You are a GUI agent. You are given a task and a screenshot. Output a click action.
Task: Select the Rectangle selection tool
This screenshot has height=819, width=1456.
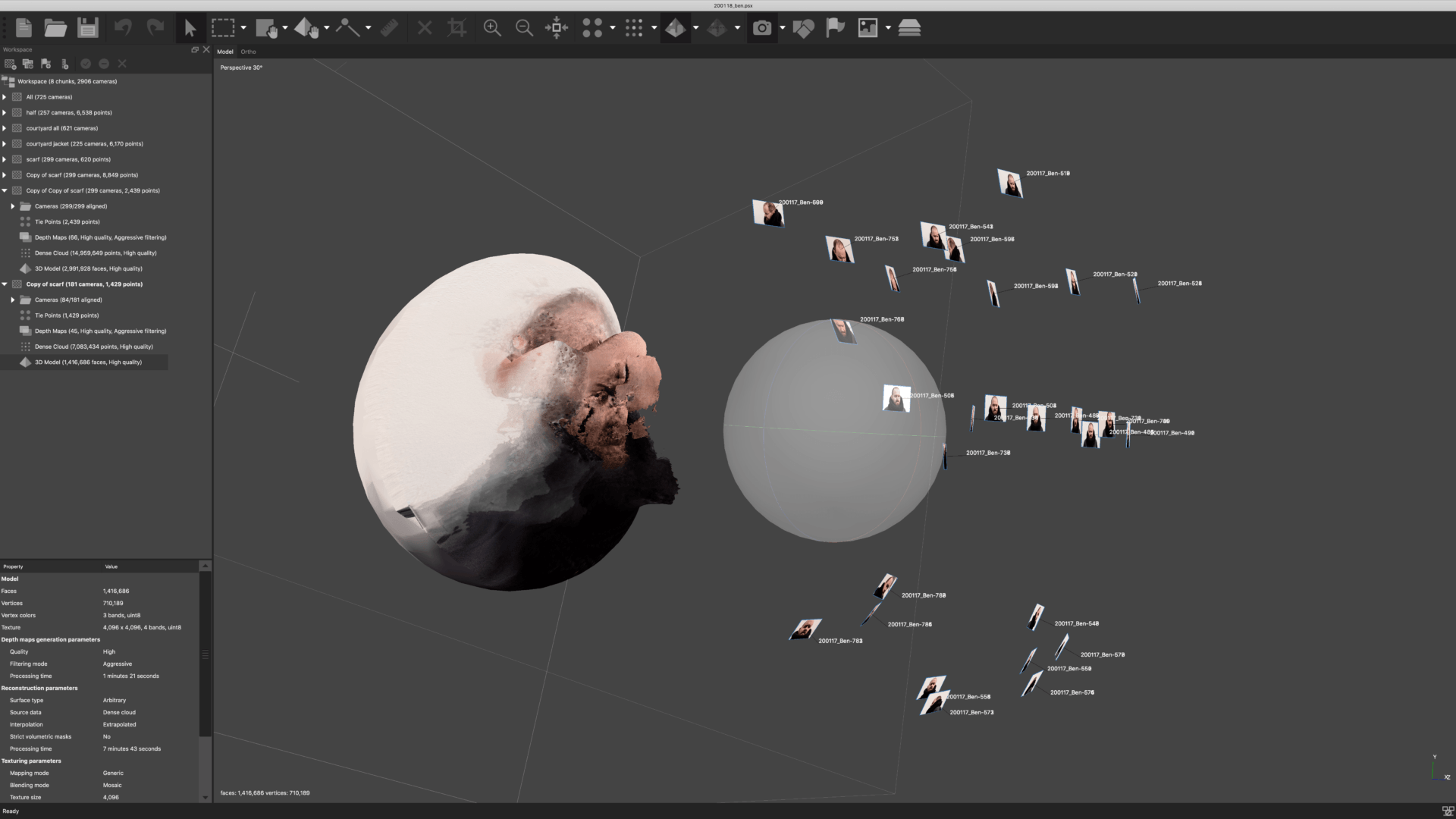click(x=223, y=28)
